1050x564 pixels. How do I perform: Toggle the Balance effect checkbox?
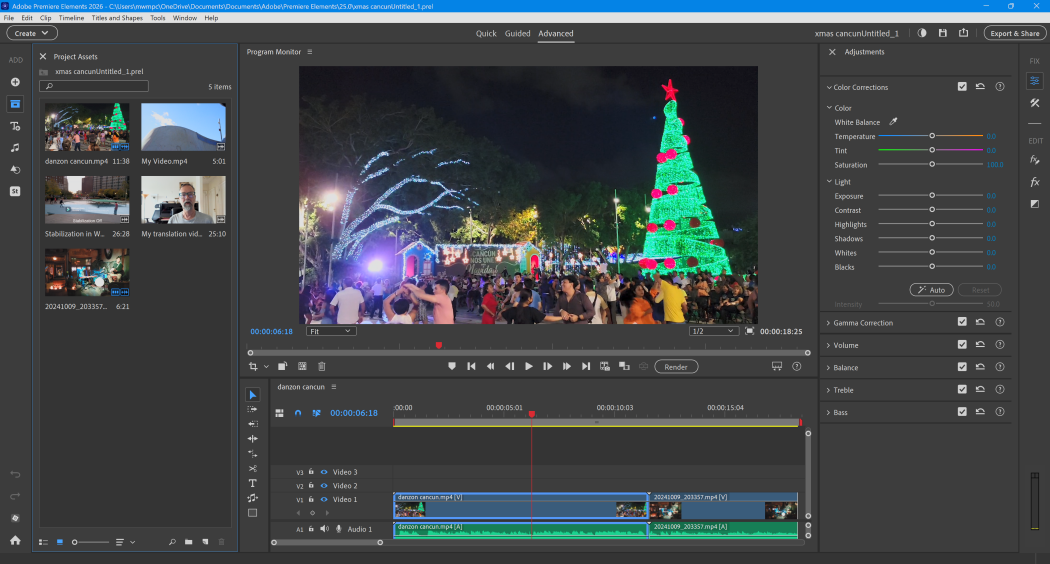point(962,367)
